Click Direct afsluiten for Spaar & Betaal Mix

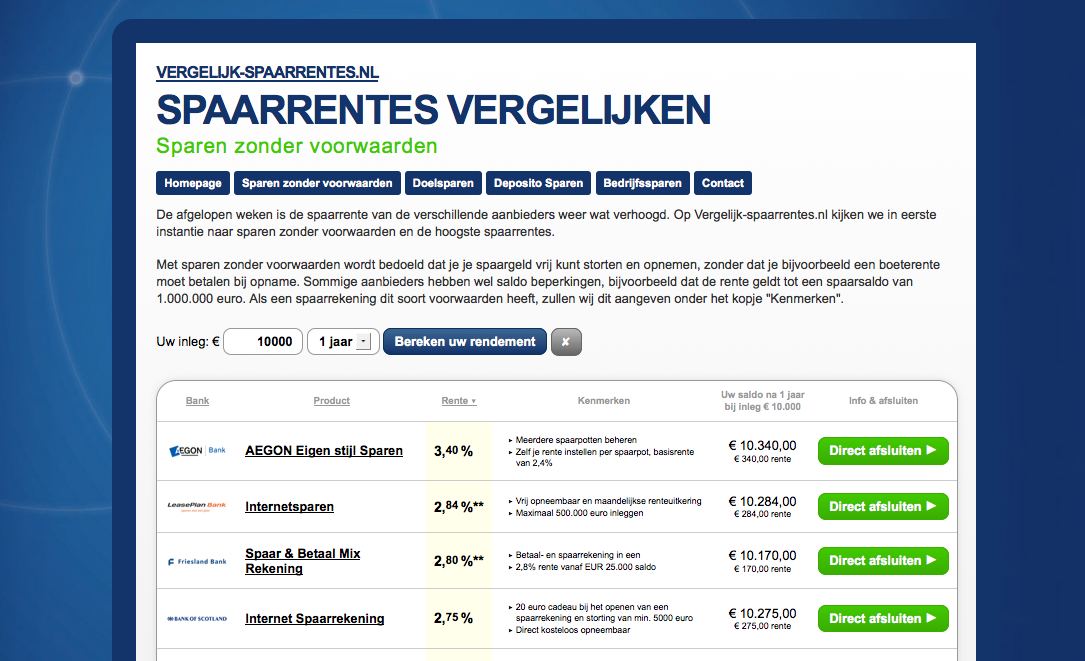(883, 561)
